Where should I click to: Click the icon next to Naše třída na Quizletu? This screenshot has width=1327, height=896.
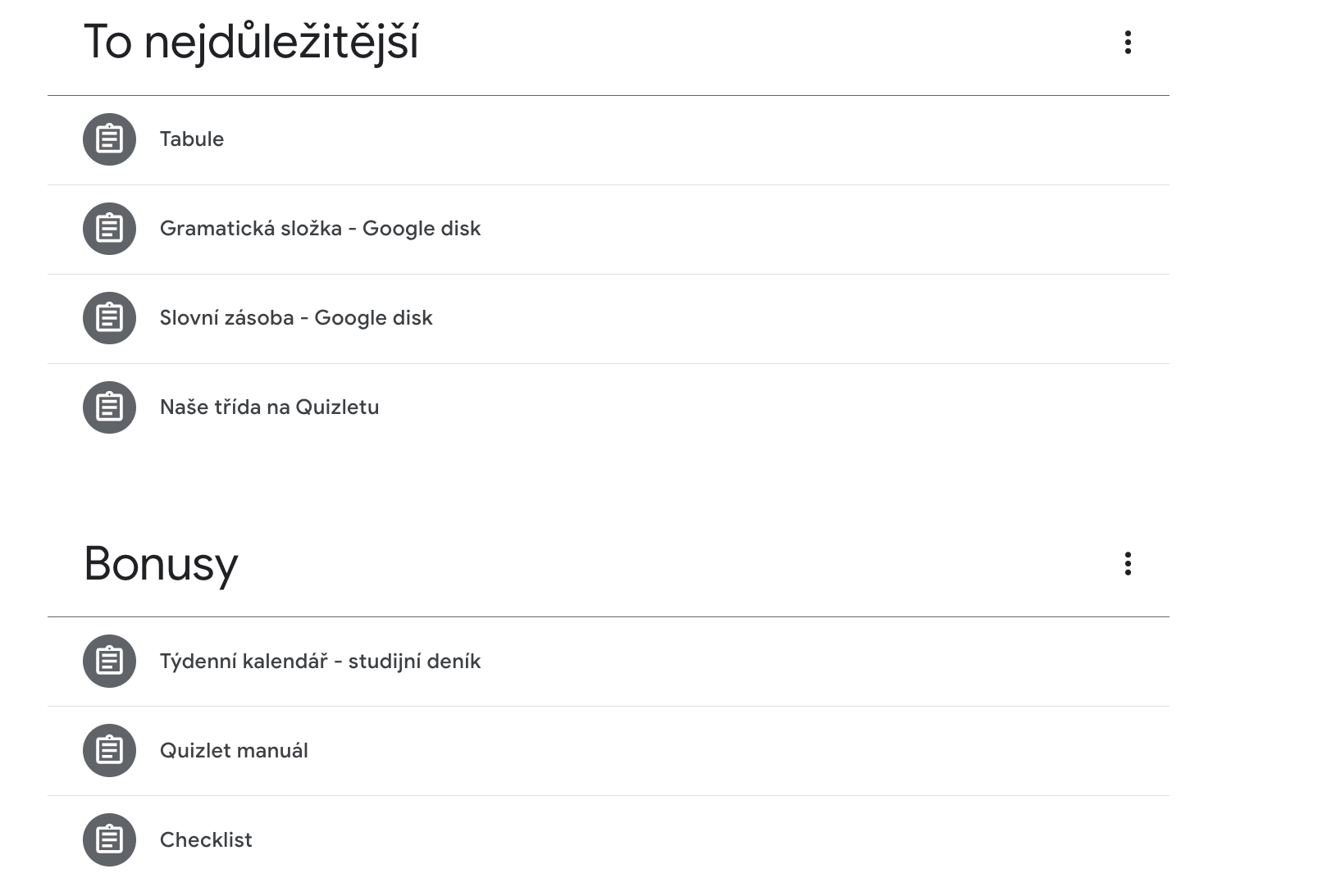pos(109,407)
